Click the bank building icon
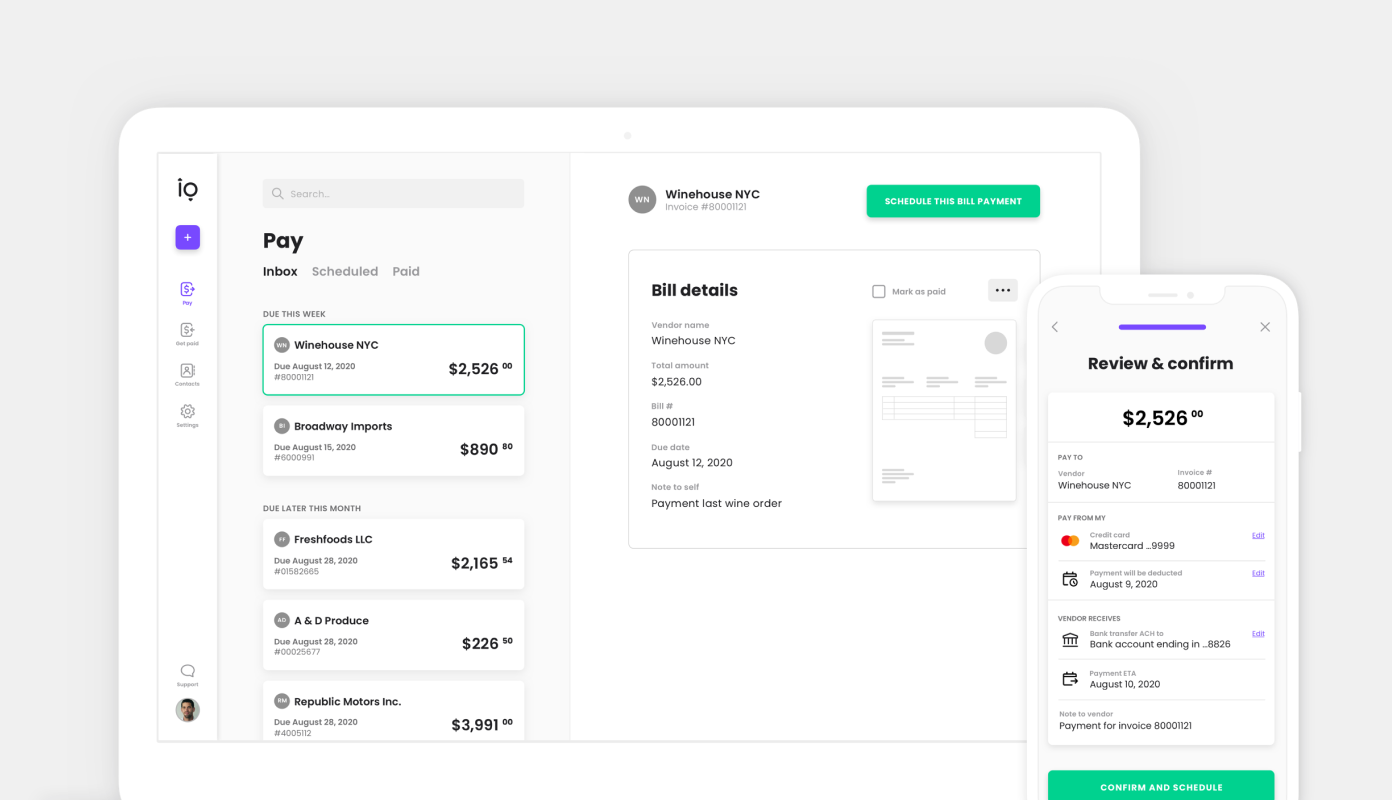1392x800 pixels. 1070,640
